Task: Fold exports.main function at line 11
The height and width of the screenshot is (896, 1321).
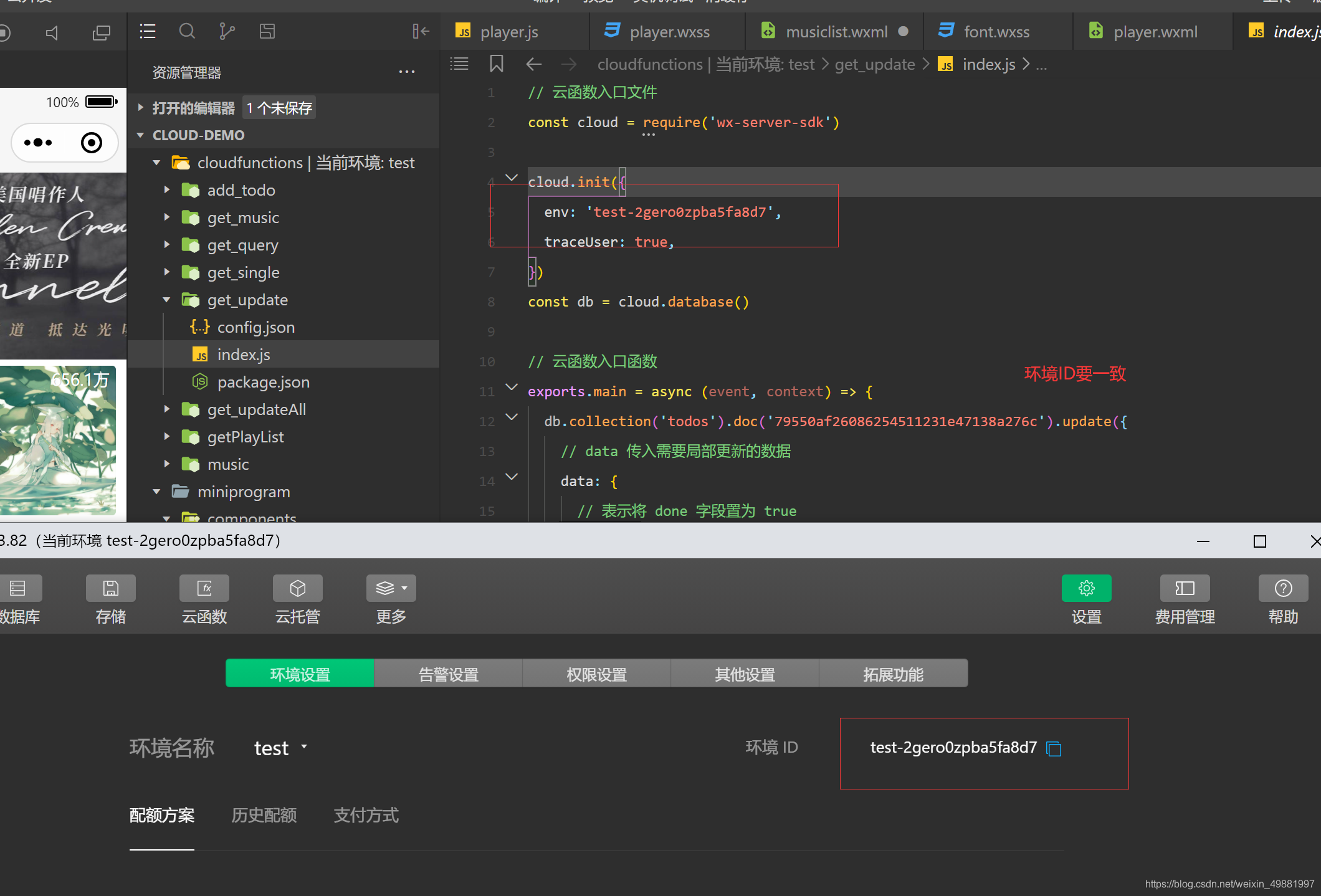Action: [x=512, y=388]
